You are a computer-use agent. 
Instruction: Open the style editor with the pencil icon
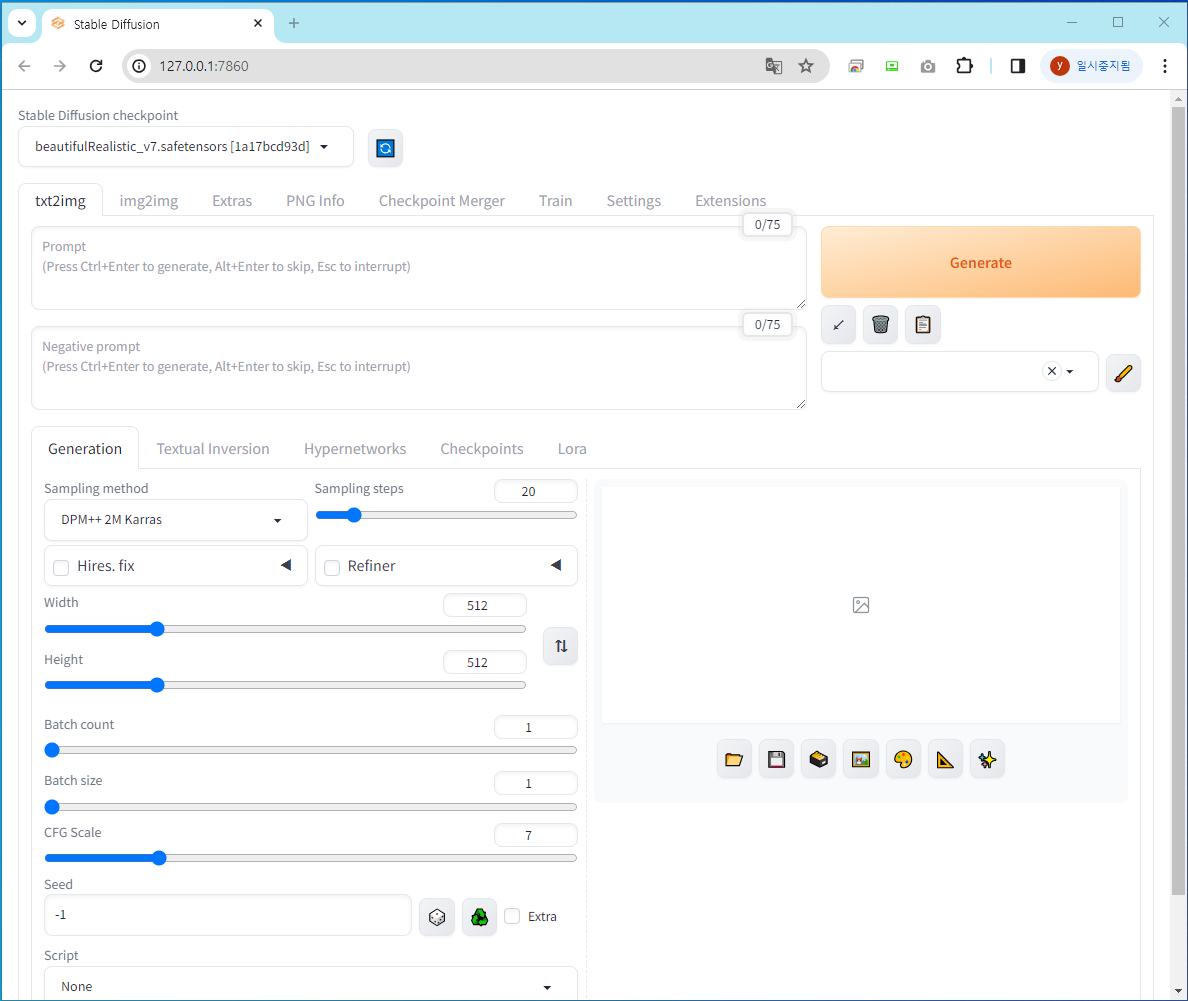(1123, 372)
